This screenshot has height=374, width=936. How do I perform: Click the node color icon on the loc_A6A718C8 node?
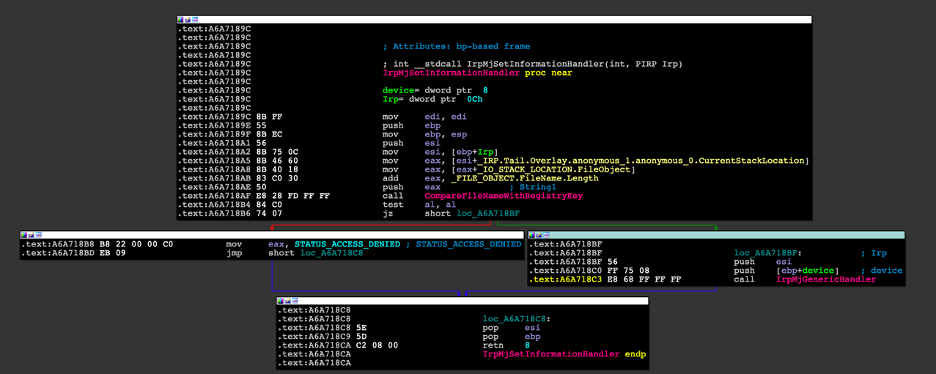280,301
